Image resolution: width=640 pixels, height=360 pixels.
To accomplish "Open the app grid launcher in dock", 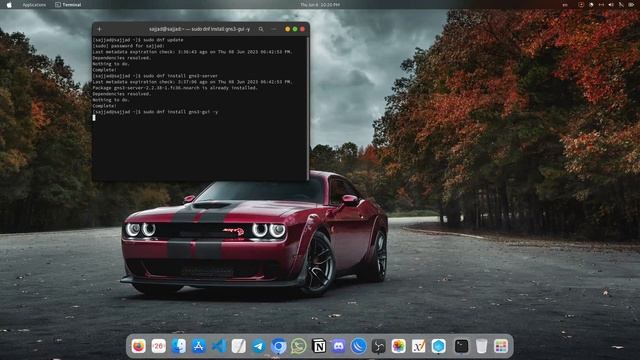I will click(501, 346).
